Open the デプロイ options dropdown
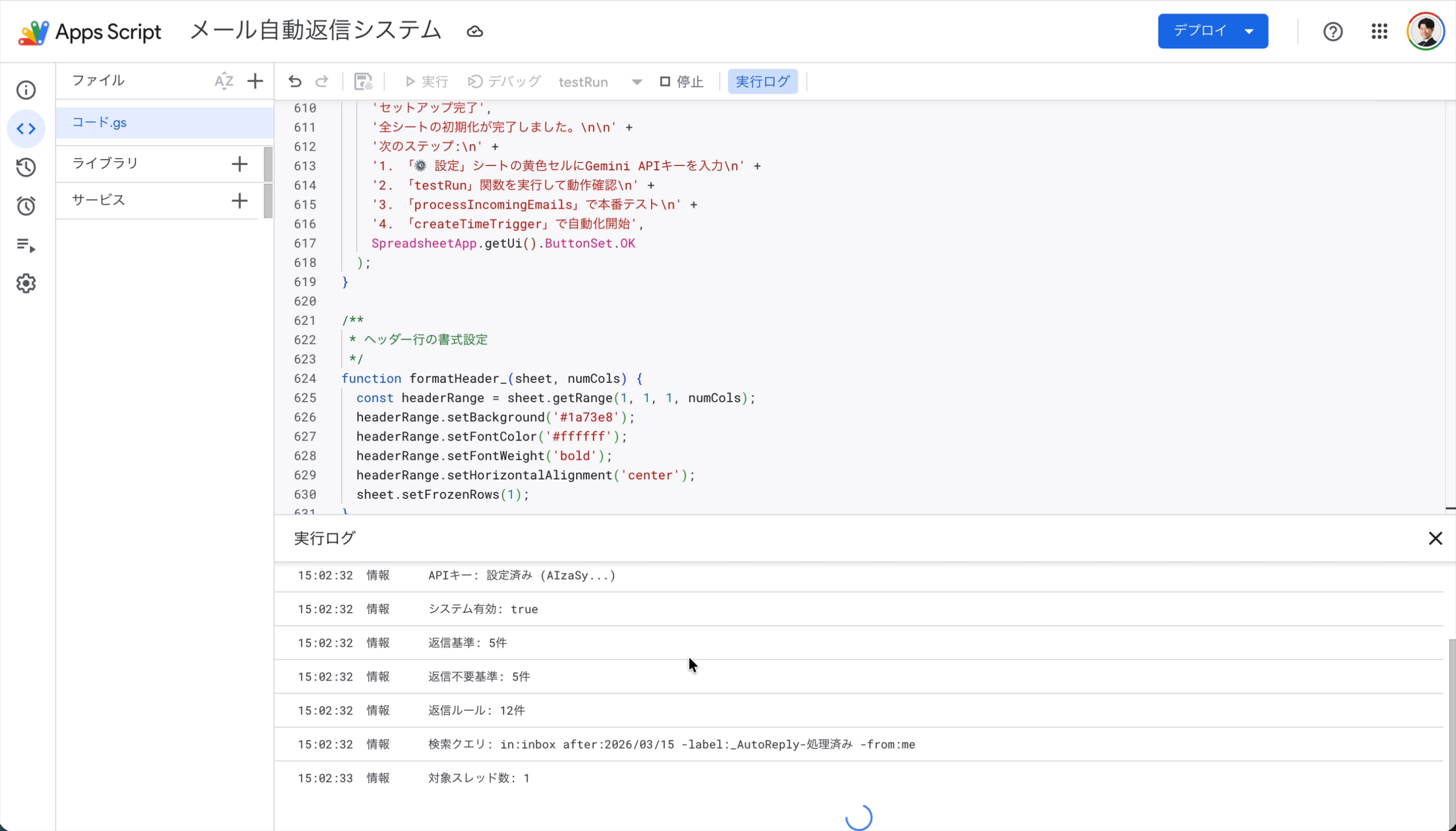Screen dimensions: 1456x831 pyautogui.click(x=1249, y=31)
